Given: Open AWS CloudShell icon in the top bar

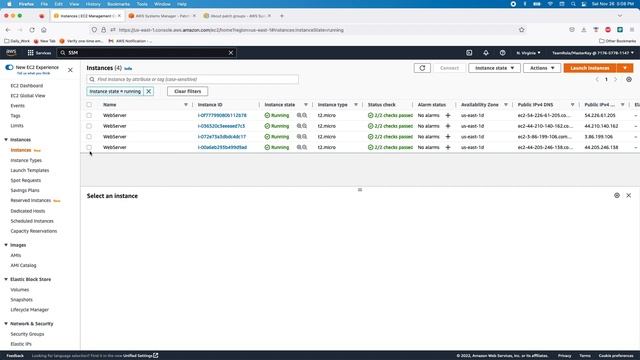Looking at the screenshot, I should [x=469, y=53].
